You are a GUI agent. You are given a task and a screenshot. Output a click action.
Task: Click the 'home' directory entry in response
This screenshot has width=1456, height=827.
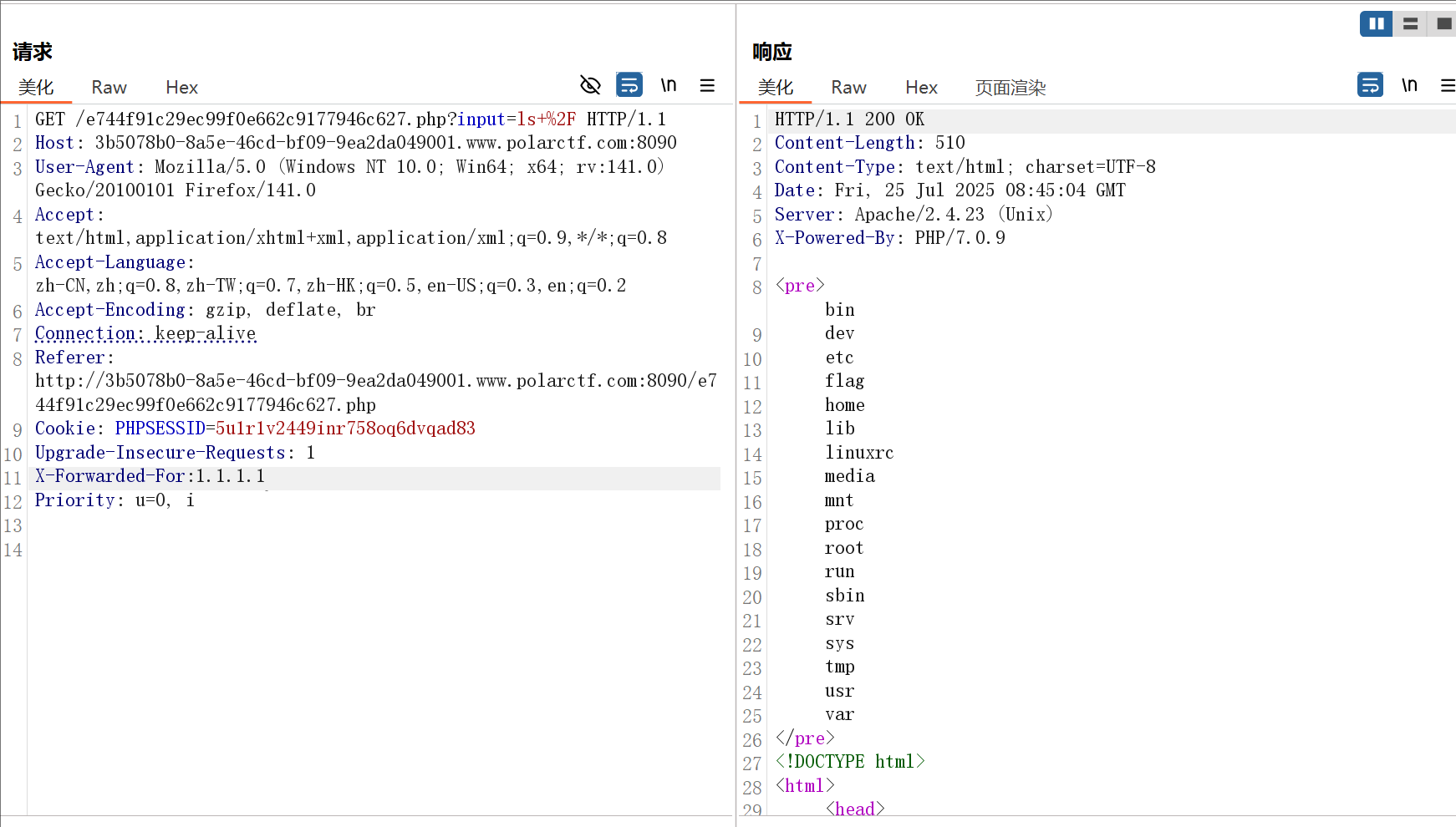pos(845,405)
